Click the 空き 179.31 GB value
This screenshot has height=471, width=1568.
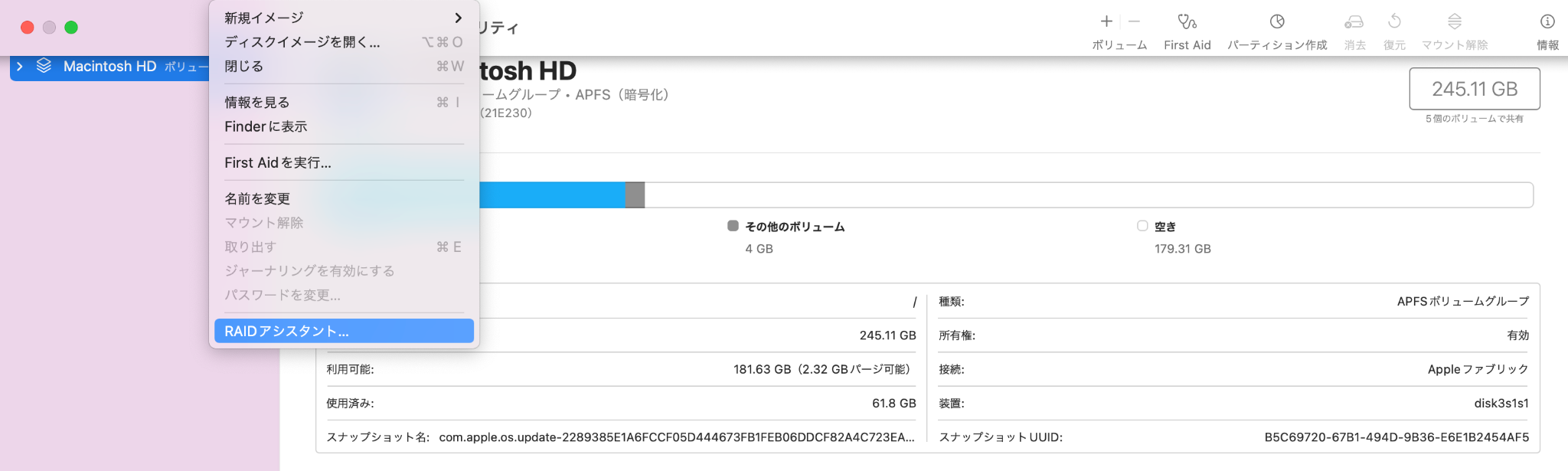click(1183, 249)
